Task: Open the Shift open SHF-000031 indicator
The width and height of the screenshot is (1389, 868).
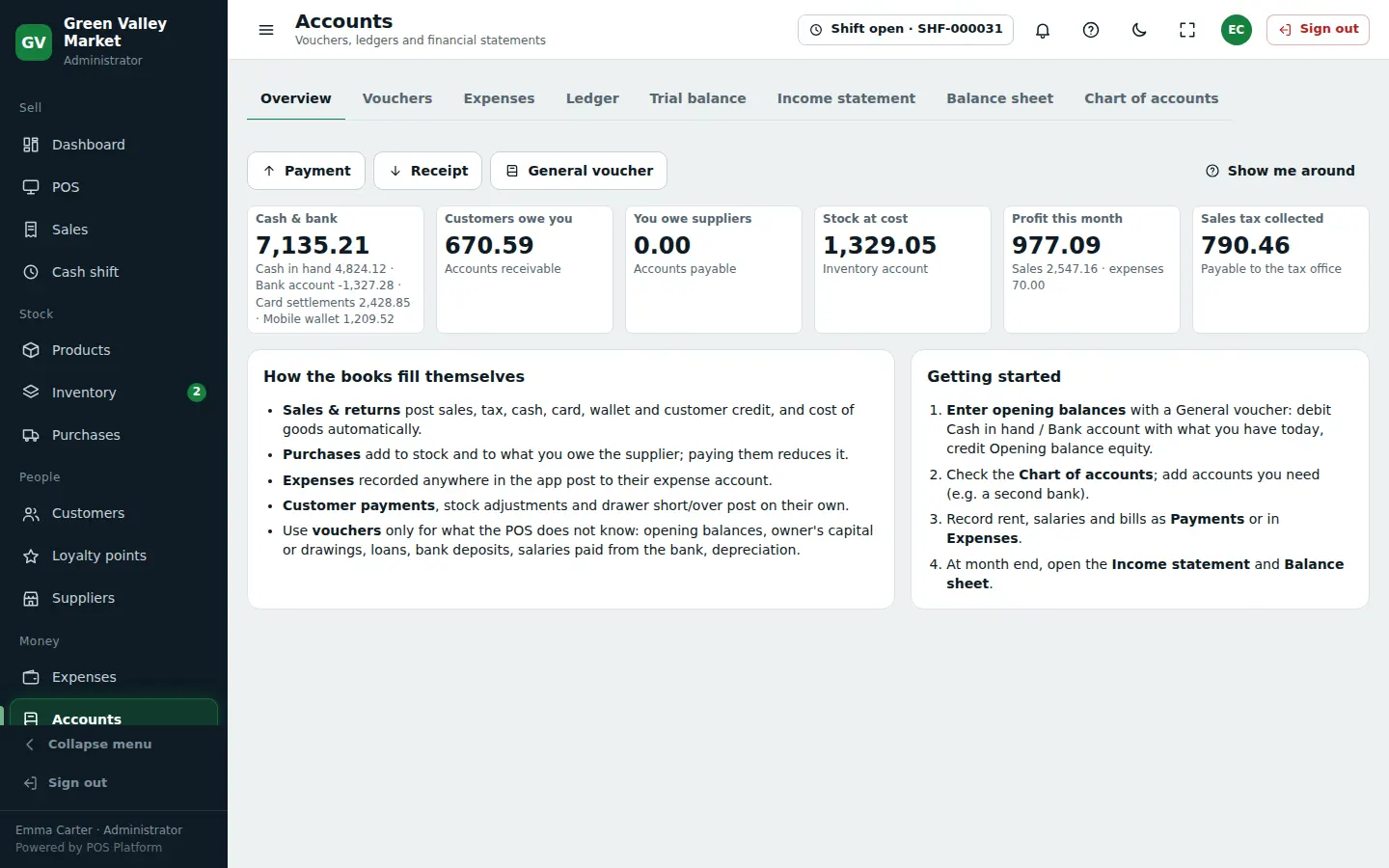Action: (x=906, y=30)
